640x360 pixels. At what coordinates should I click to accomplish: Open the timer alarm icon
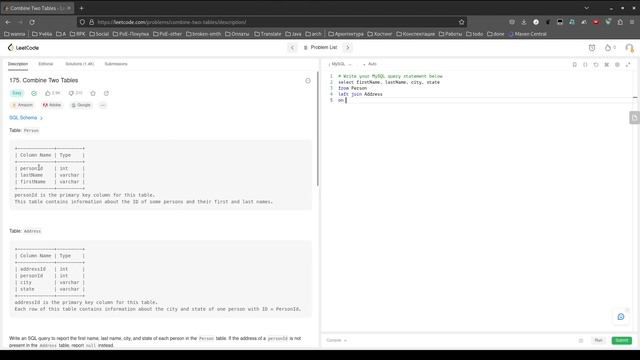[x=592, y=48]
